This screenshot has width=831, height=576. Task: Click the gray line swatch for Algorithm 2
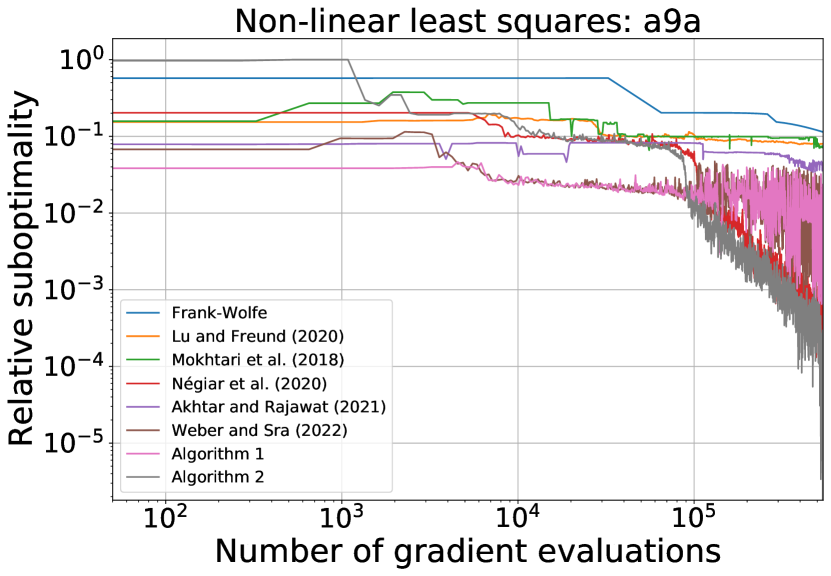[143, 477]
